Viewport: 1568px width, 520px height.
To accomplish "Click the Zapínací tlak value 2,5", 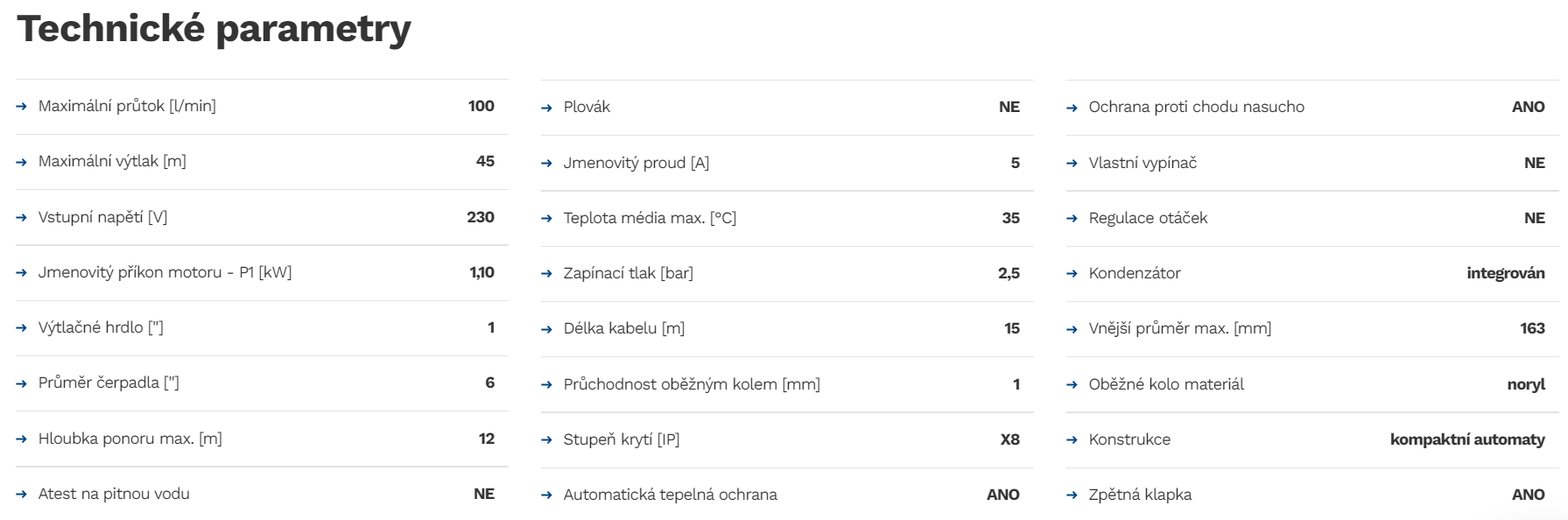I will coord(1009,273).
